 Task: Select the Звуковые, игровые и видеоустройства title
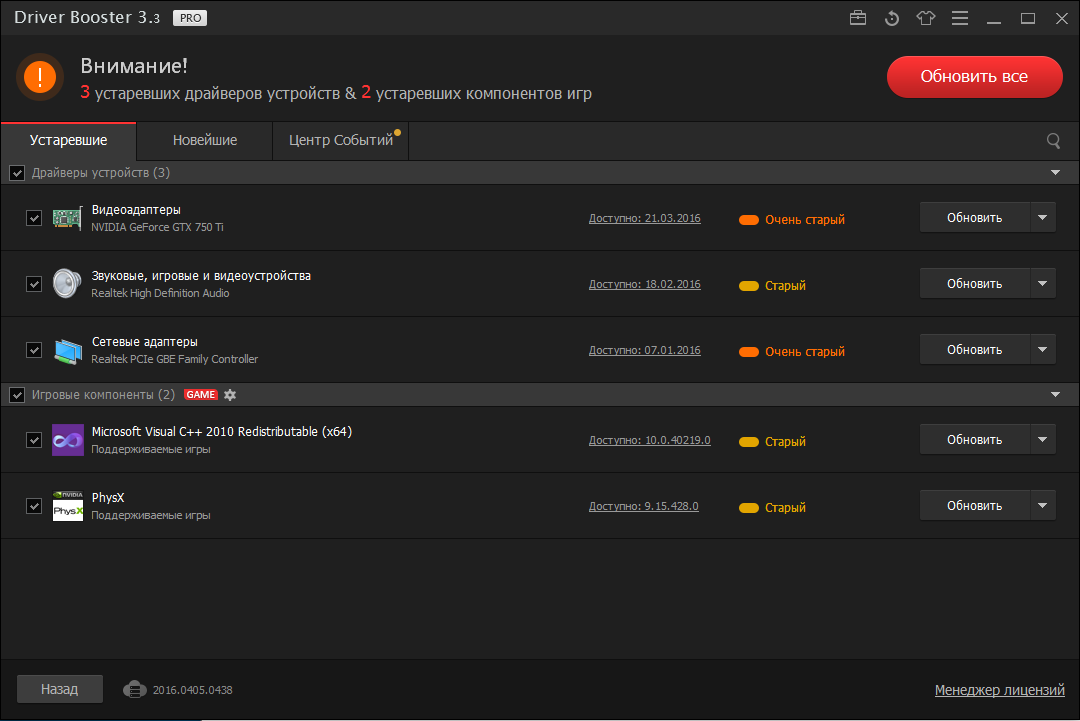point(201,276)
